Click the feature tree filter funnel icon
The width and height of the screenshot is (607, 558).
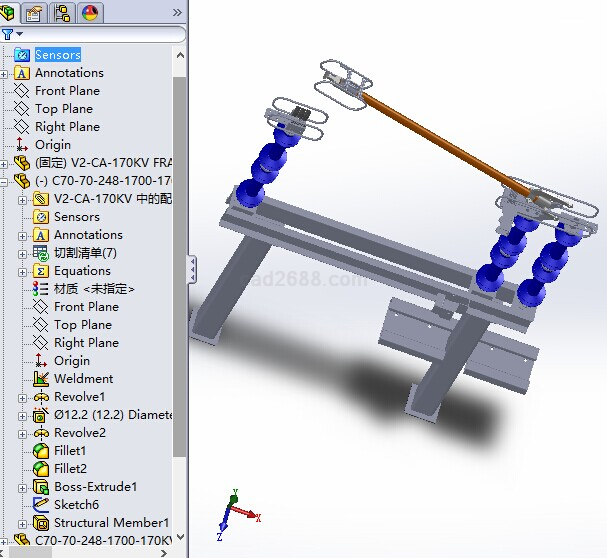click(x=8, y=34)
